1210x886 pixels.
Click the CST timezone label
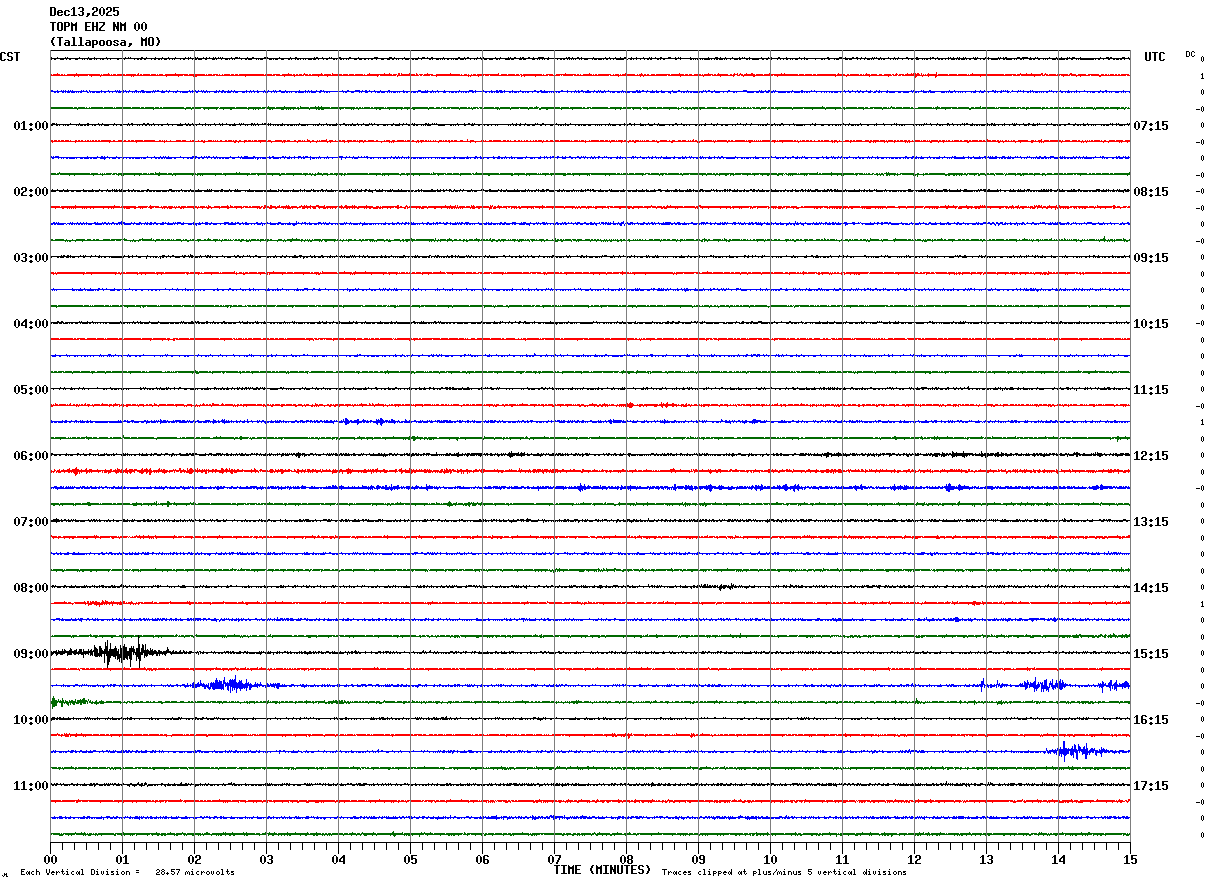click(10, 57)
